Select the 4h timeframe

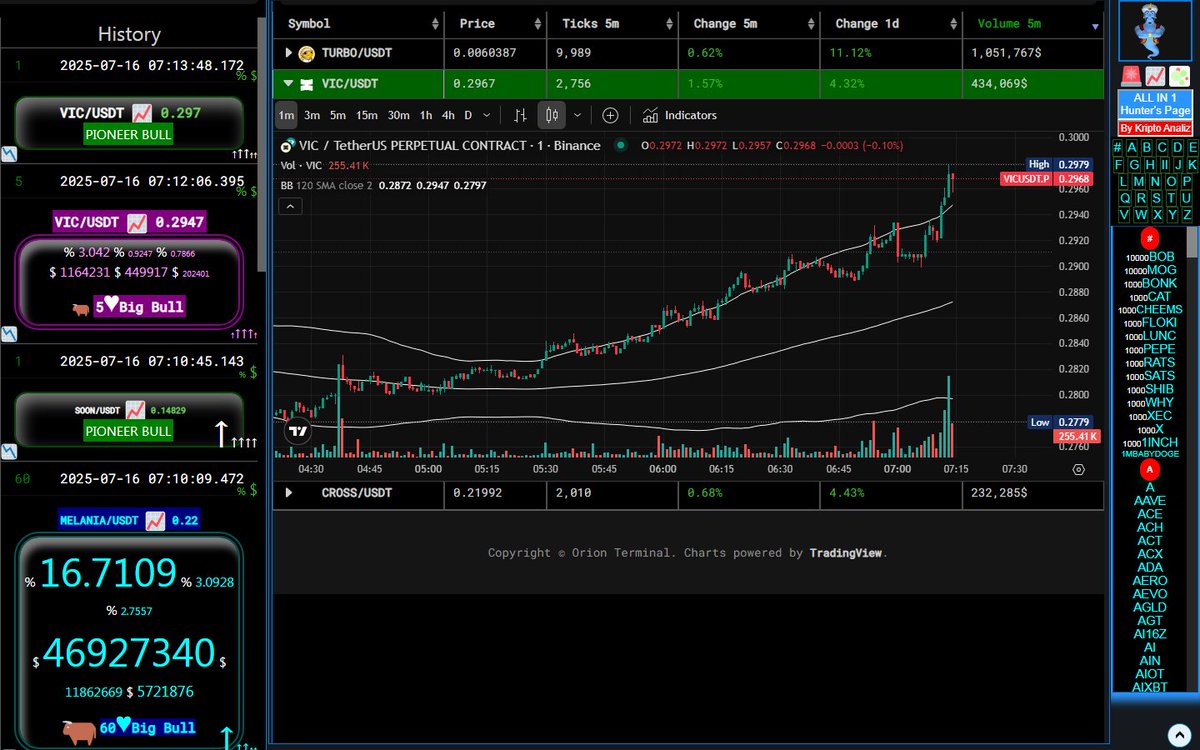click(x=449, y=115)
